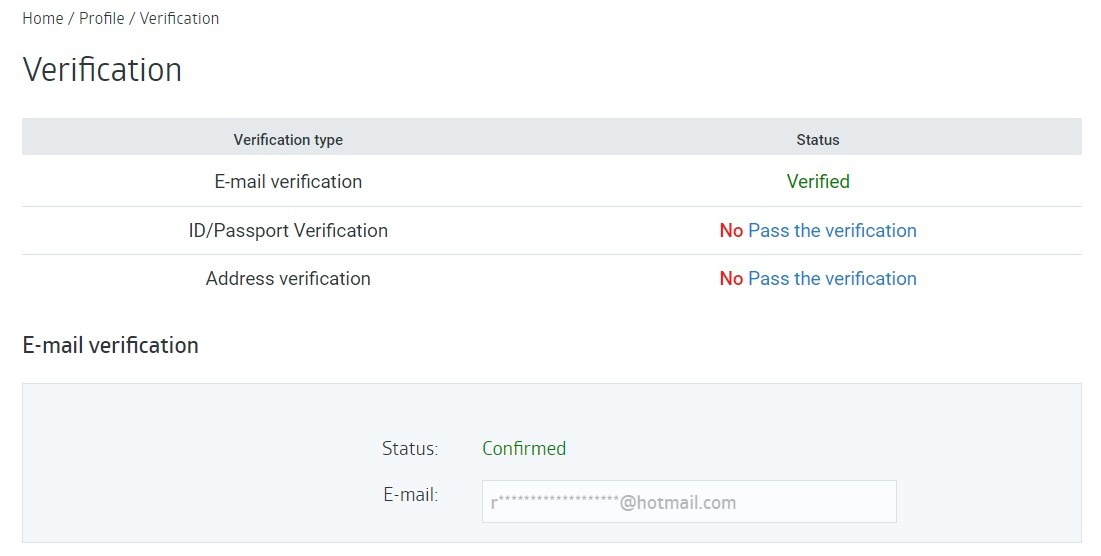Click the Status: label in the e-mail panel
This screenshot has height=556, width=1101.
pyautogui.click(x=410, y=449)
